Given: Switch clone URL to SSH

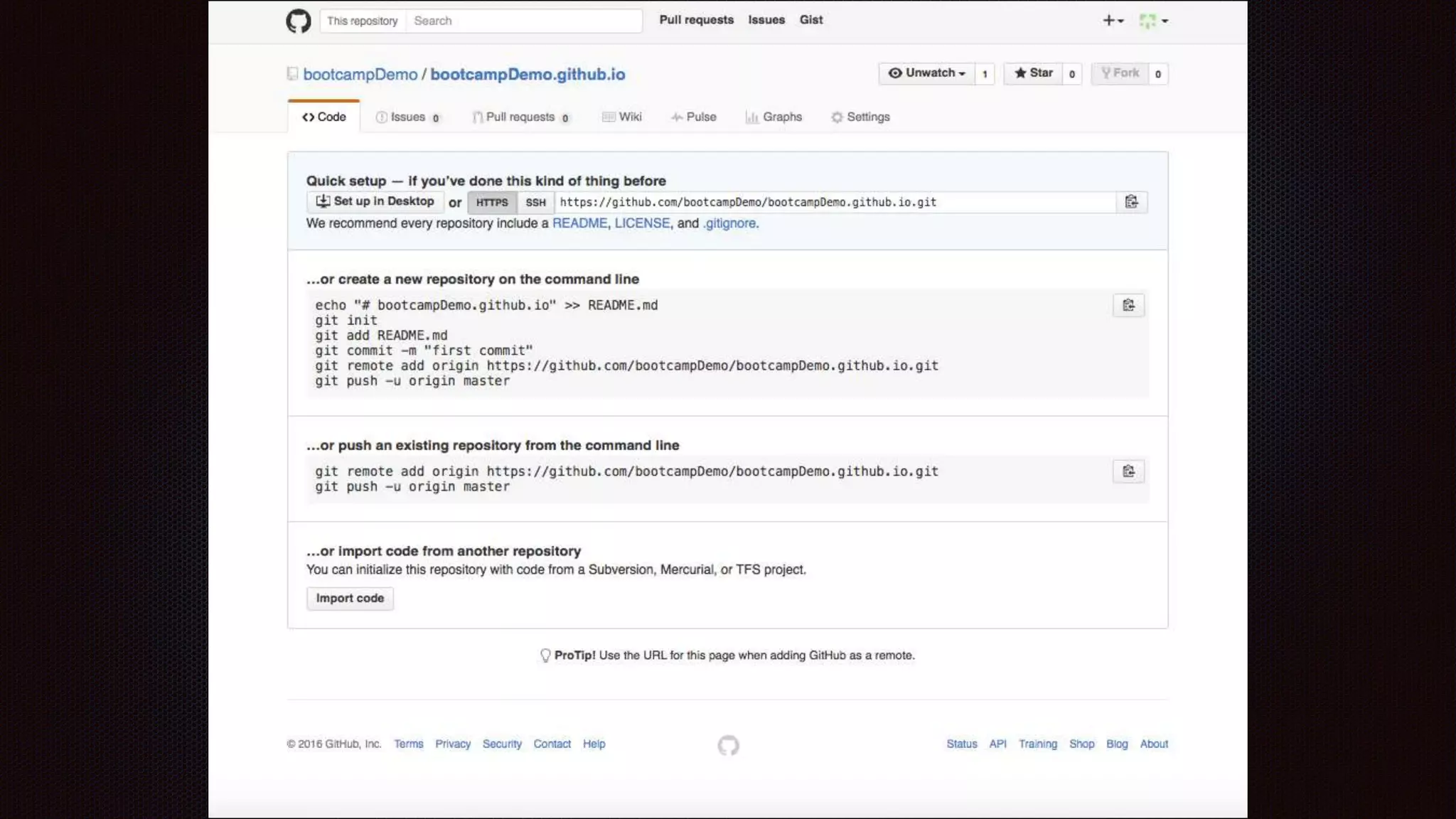Looking at the screenshot, I should coord(535,203).
